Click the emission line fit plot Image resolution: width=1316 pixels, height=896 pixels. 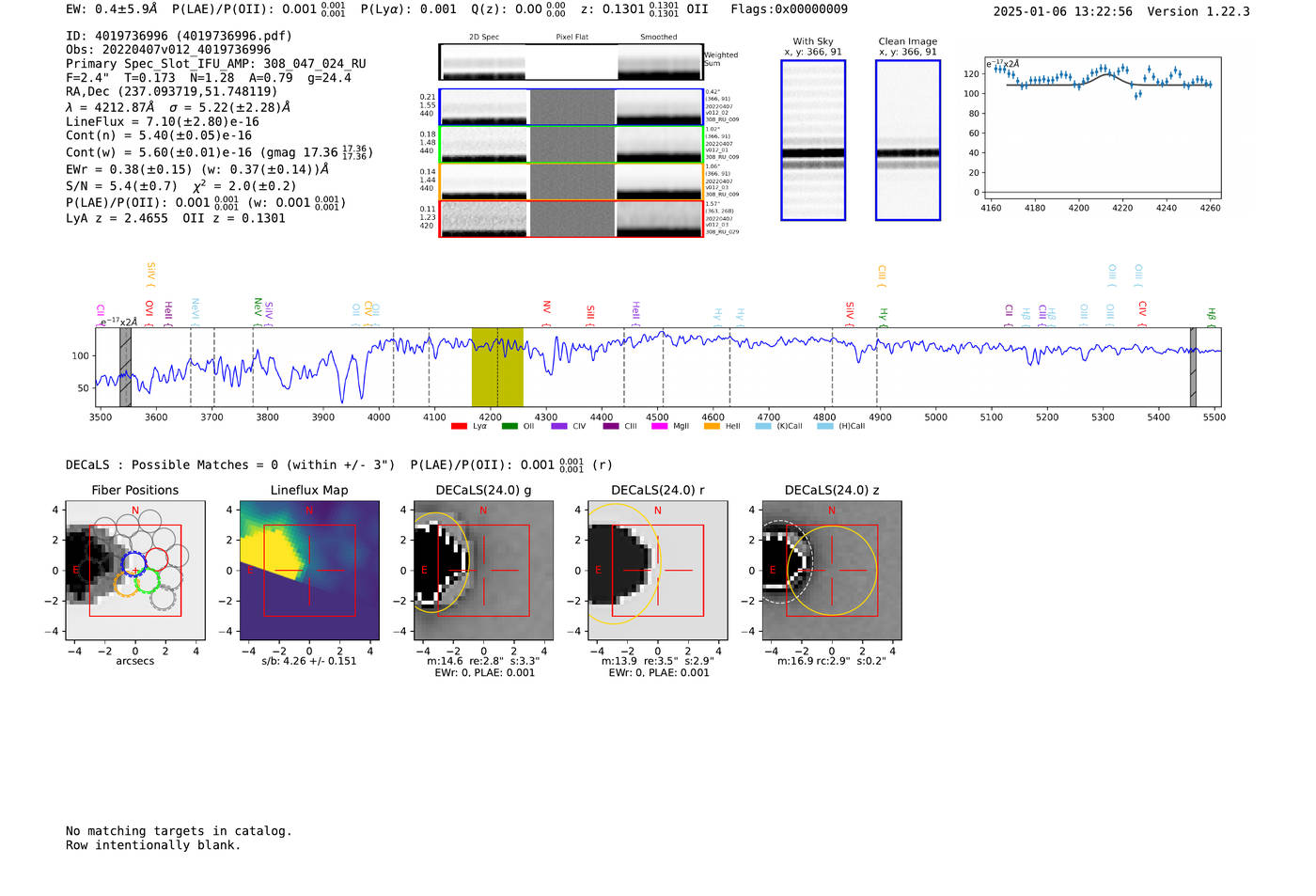tap(1102, 127)
